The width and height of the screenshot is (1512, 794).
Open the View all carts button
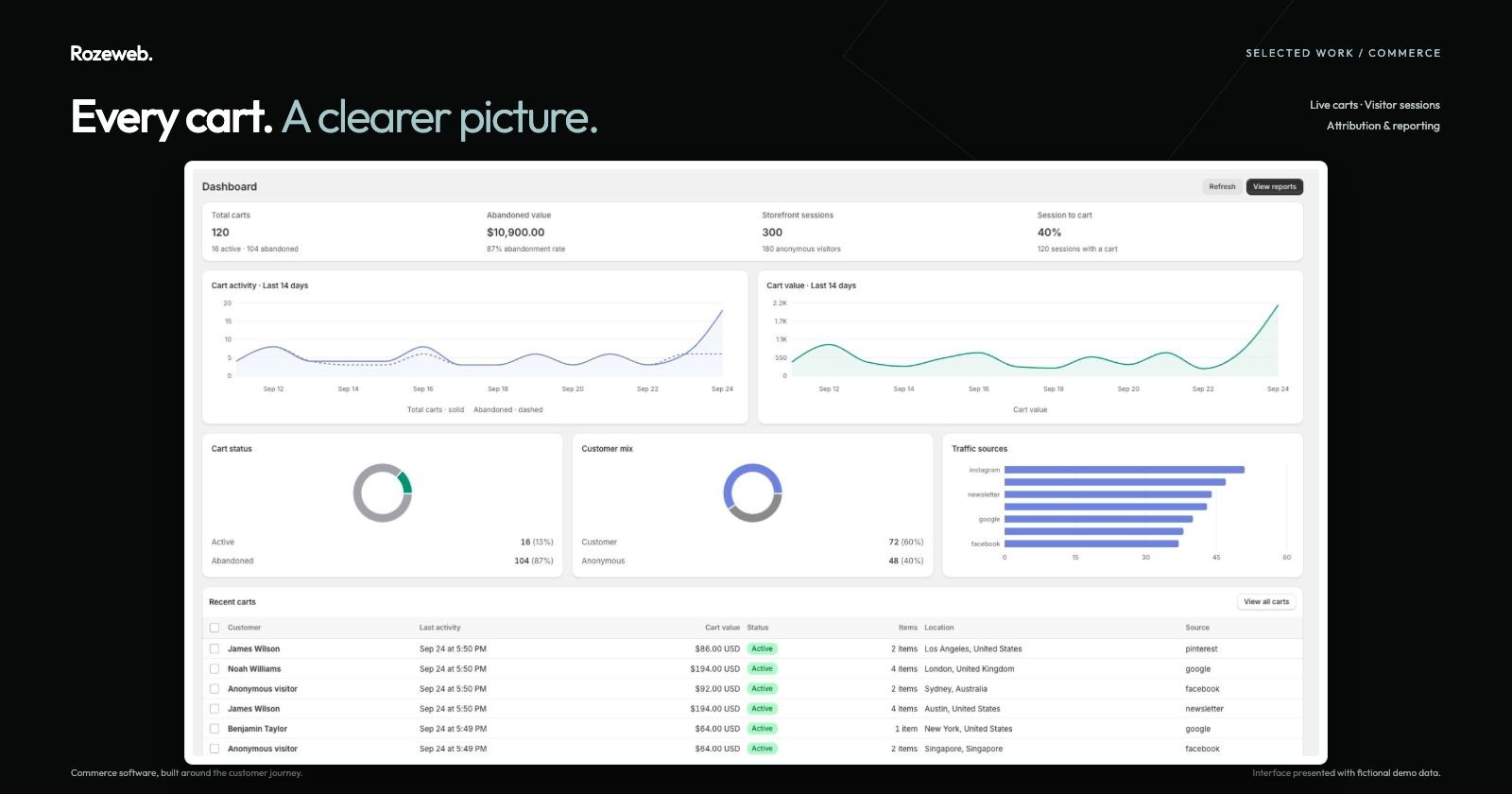pyautogui.click(x=1266, y=602)
